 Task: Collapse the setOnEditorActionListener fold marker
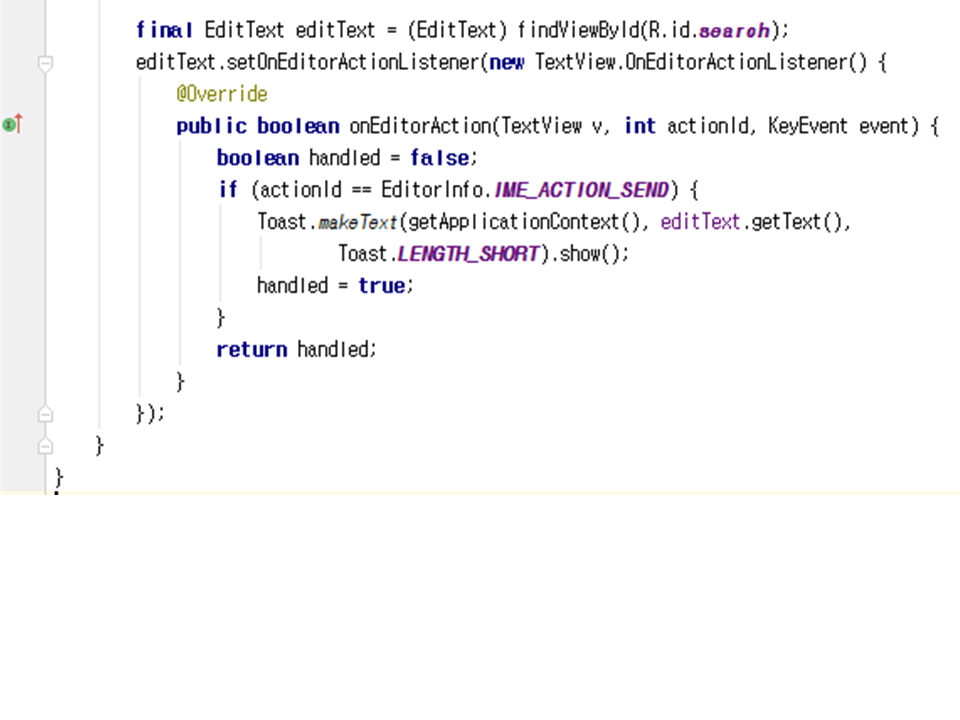[44, 63]
